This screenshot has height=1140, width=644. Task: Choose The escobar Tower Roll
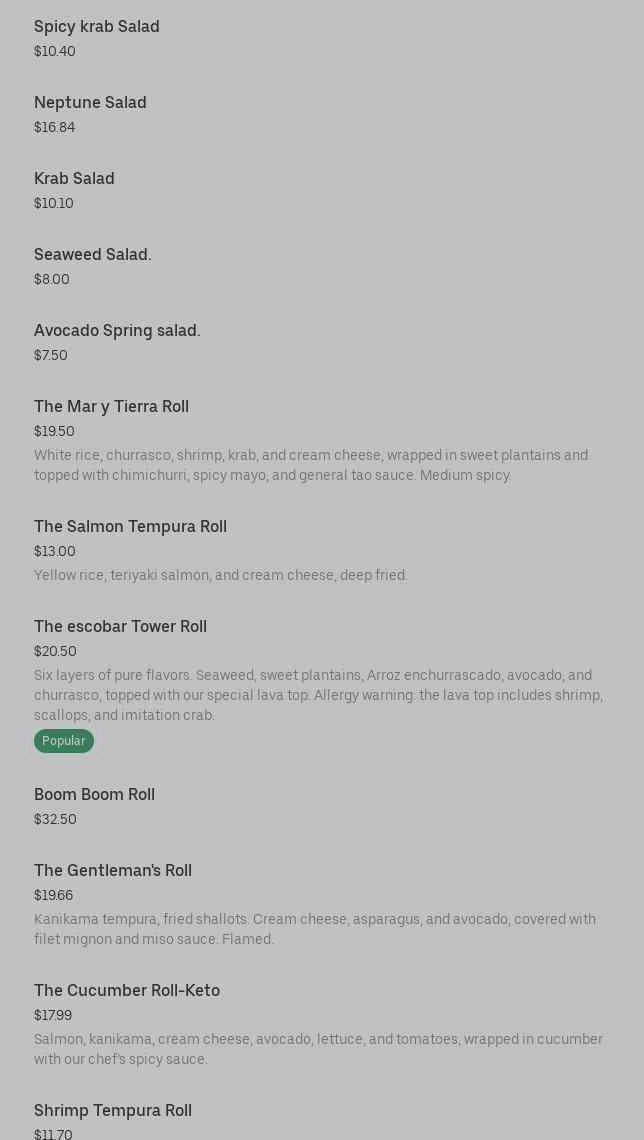(120, 627)
